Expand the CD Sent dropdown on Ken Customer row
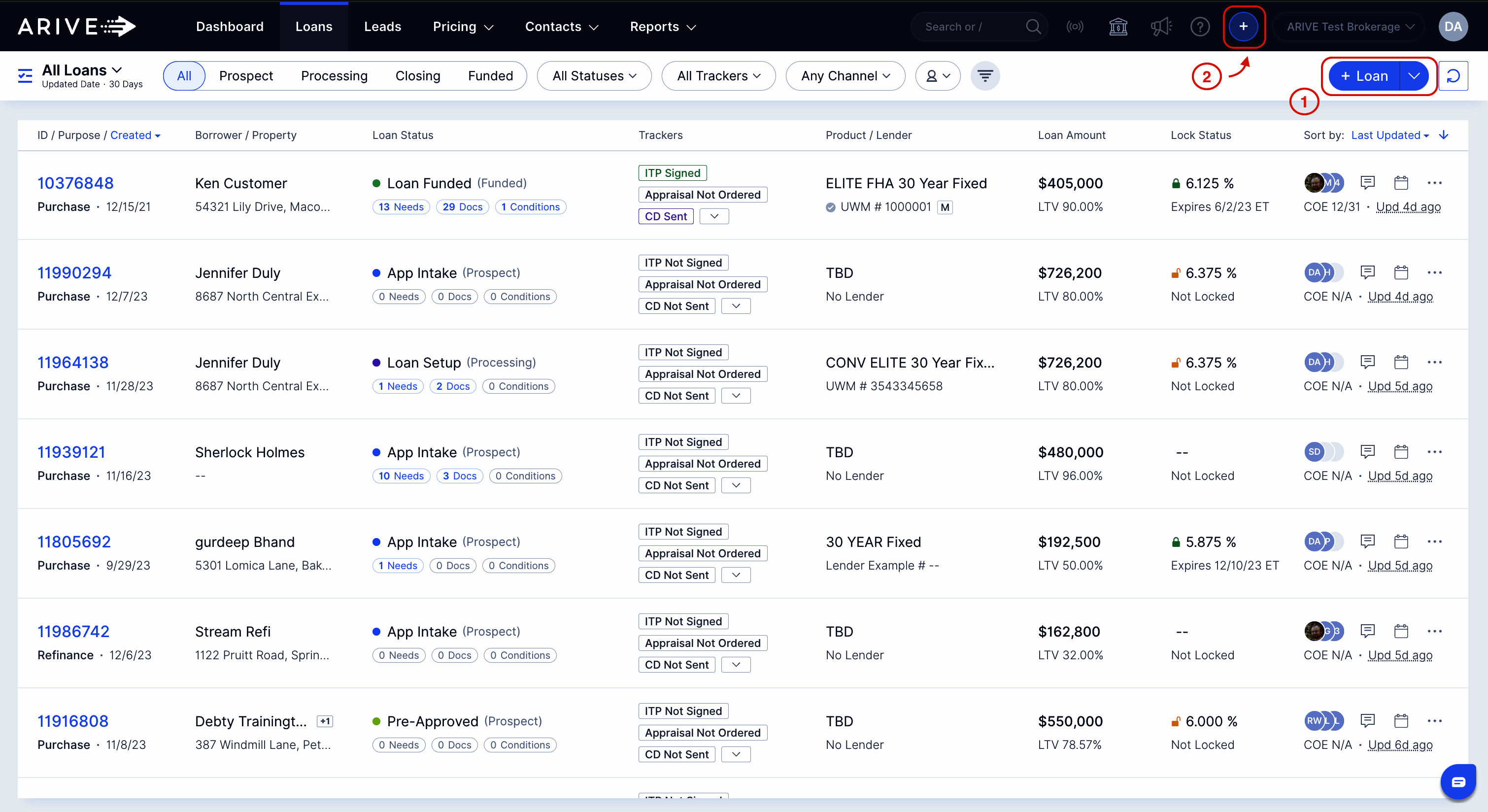This screenshot has width=1488, height=812. (714, 216)
